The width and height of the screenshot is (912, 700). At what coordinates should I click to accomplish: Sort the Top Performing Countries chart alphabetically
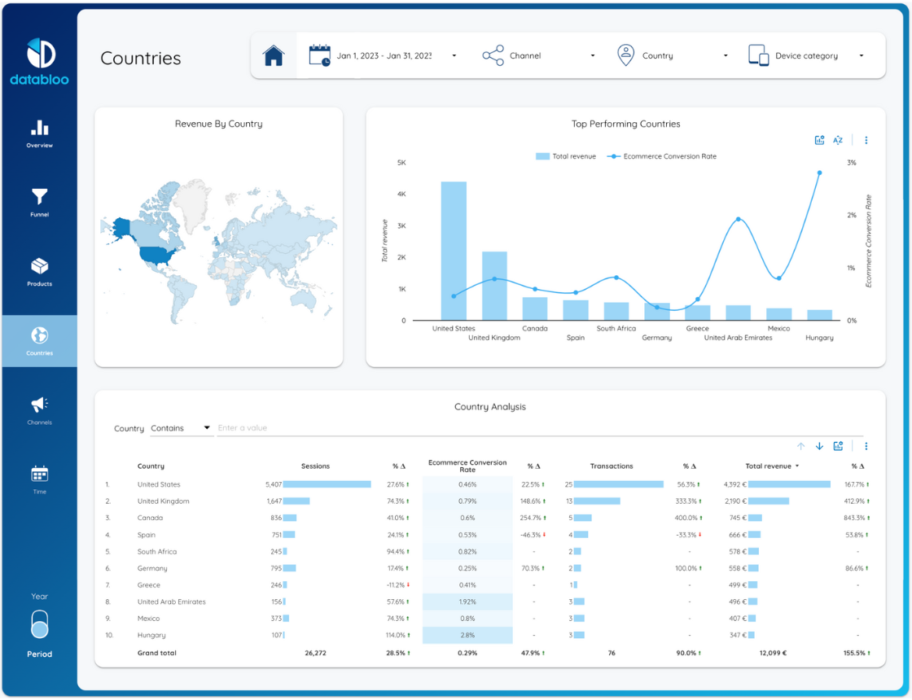[838, 140]
